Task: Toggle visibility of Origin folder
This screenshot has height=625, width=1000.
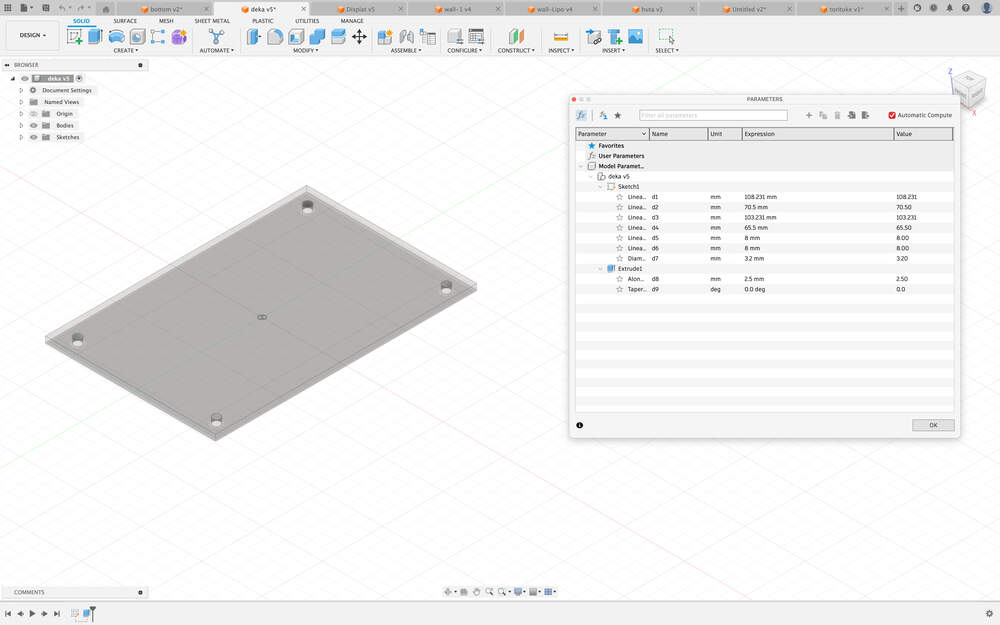Action: point(34,114)
